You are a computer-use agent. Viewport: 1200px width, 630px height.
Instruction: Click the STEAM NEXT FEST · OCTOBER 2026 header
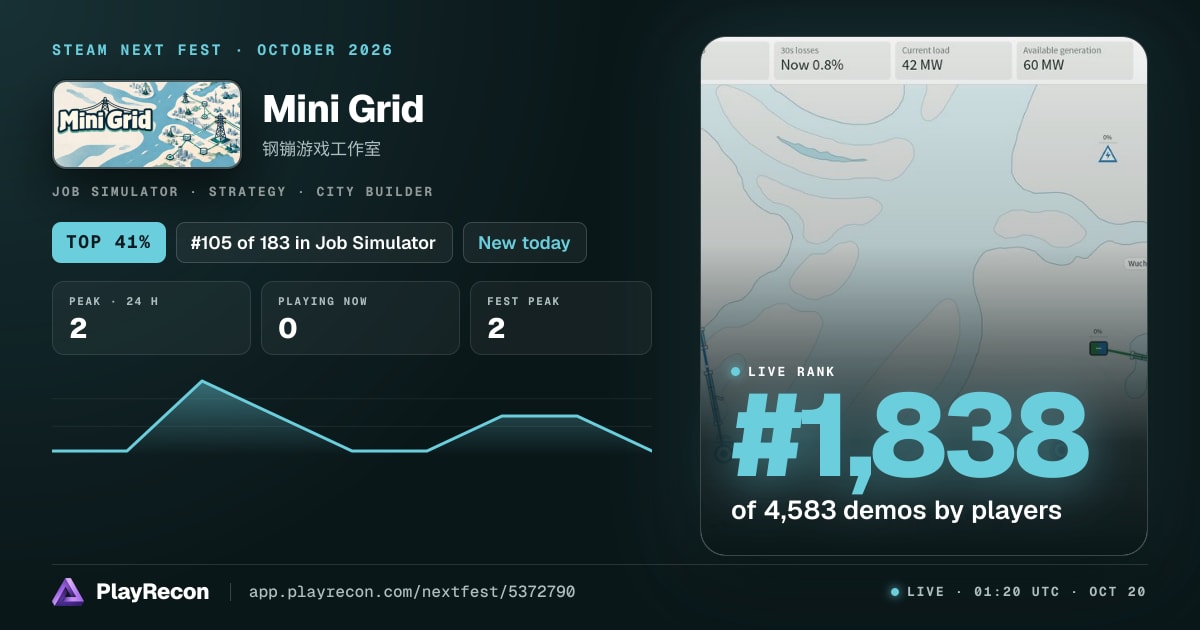pyautogui.click(x=222, y=50)
